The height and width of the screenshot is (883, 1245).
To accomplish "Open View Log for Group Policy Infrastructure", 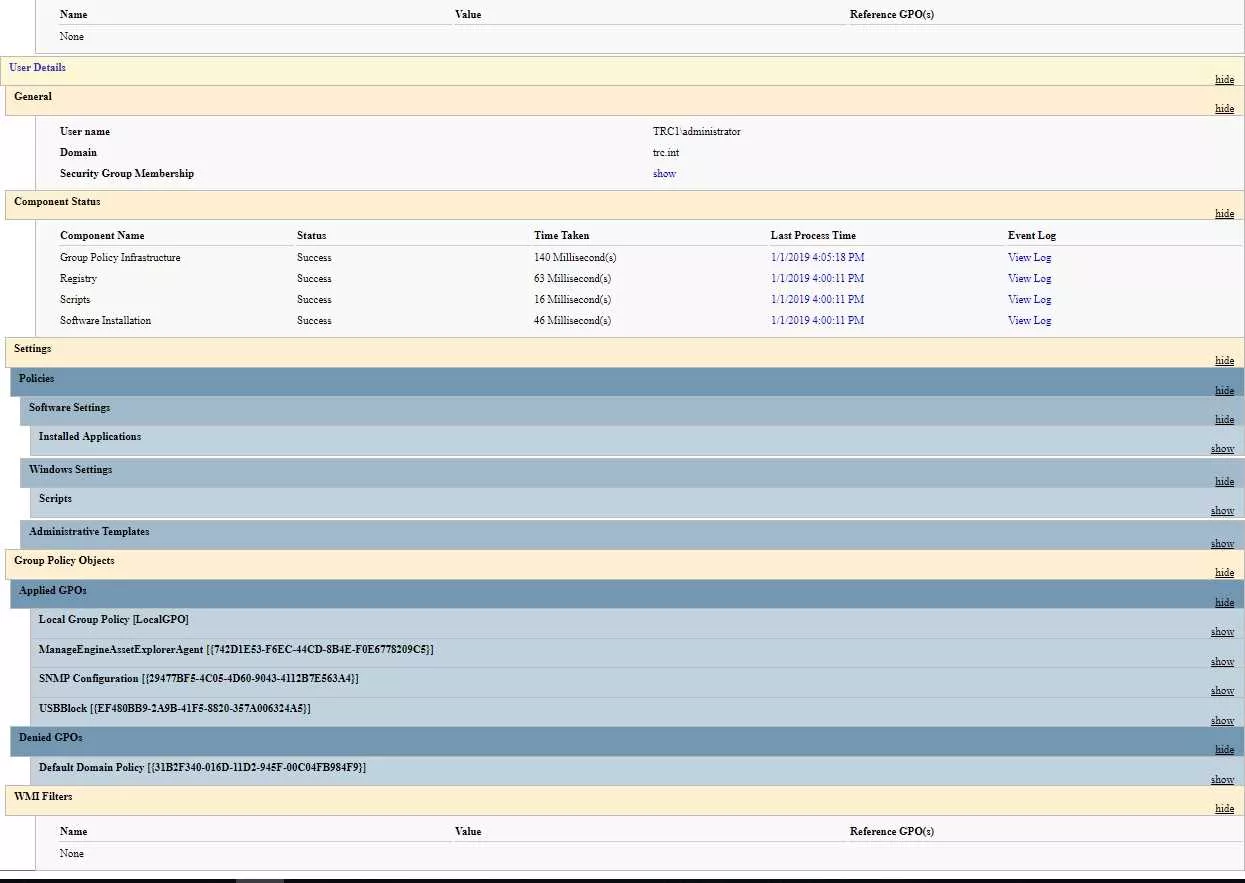I will point(1029,258).
